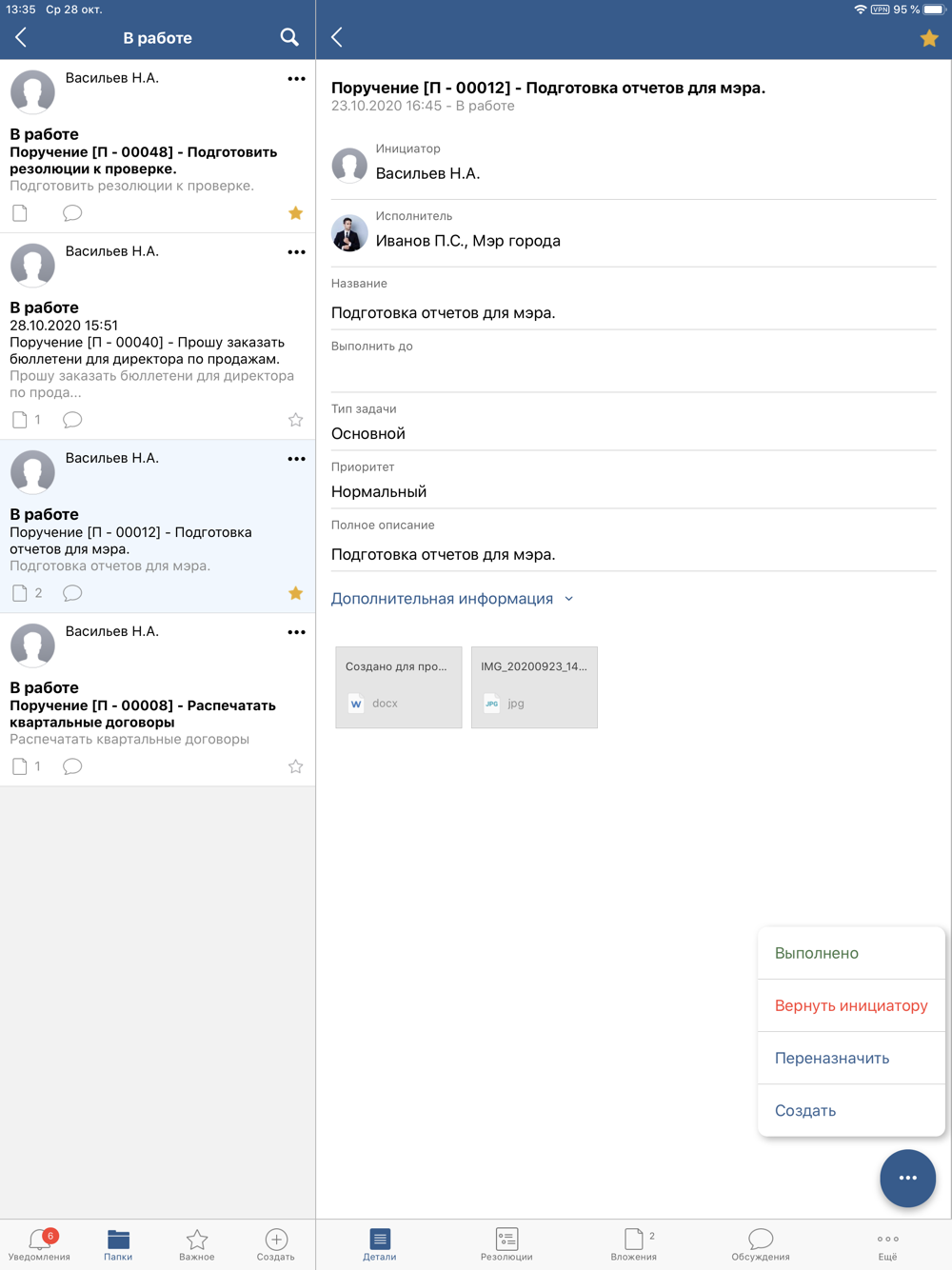952x1270 pixels.
Task: Open Уведомления tab with badge
Action: (x=39, y=1244)
